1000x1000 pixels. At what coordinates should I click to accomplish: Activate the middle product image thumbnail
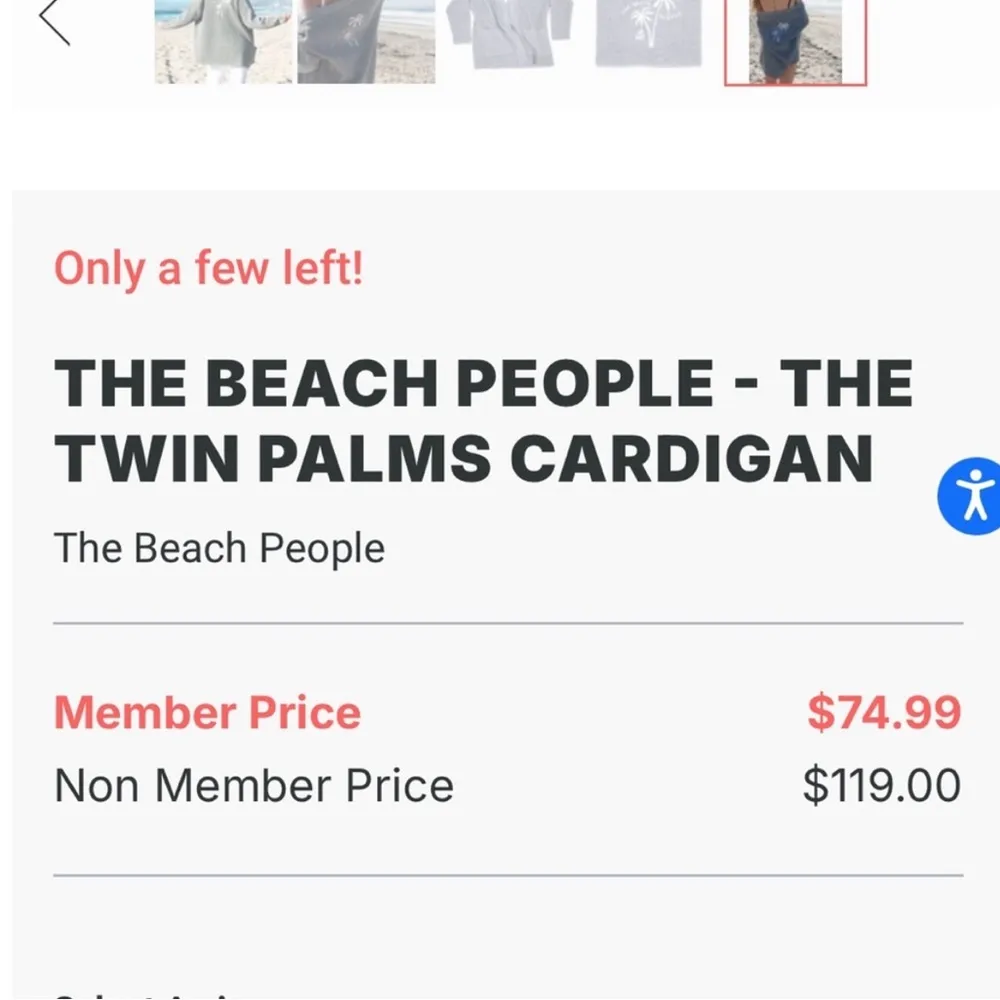tap(510, 40)
